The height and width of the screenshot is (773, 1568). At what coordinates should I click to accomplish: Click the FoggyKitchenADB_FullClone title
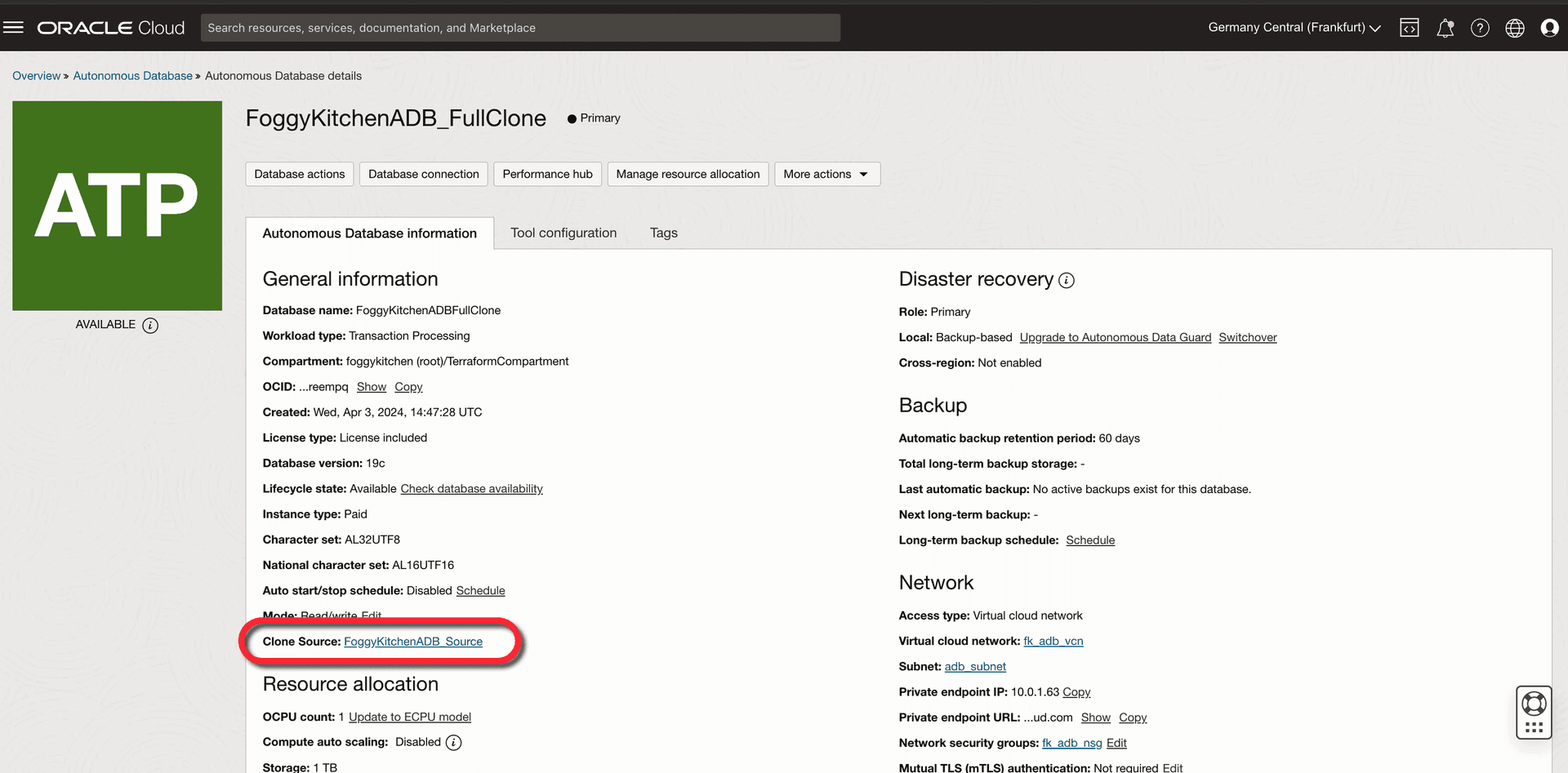(x=396, y=118)
